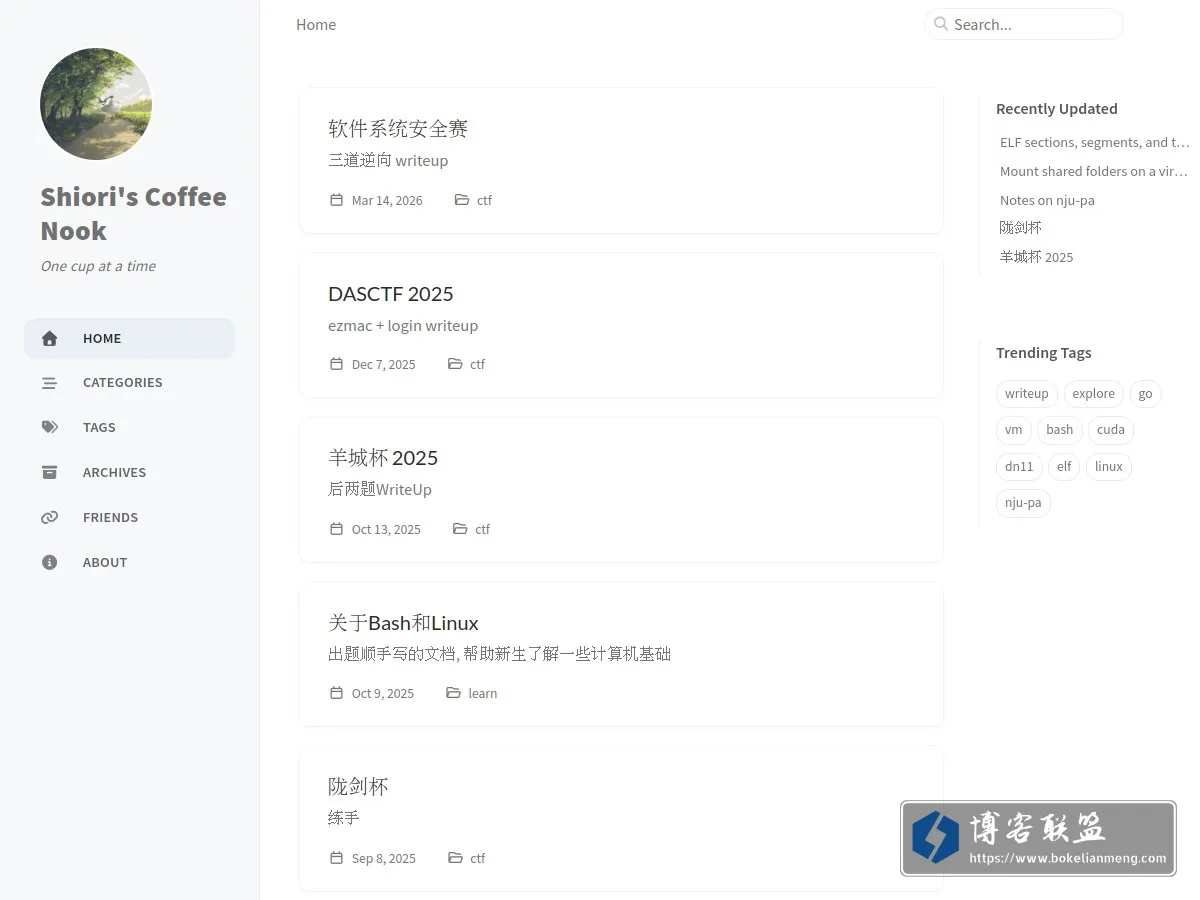The width and height of the screenshot is (1200, 900).
Task: Click the Shiori's Coffee Nook site title
Action: point(134,214)
